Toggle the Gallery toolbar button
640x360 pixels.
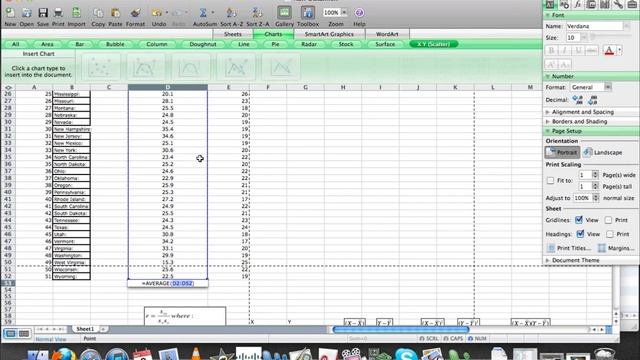(284, 13)
